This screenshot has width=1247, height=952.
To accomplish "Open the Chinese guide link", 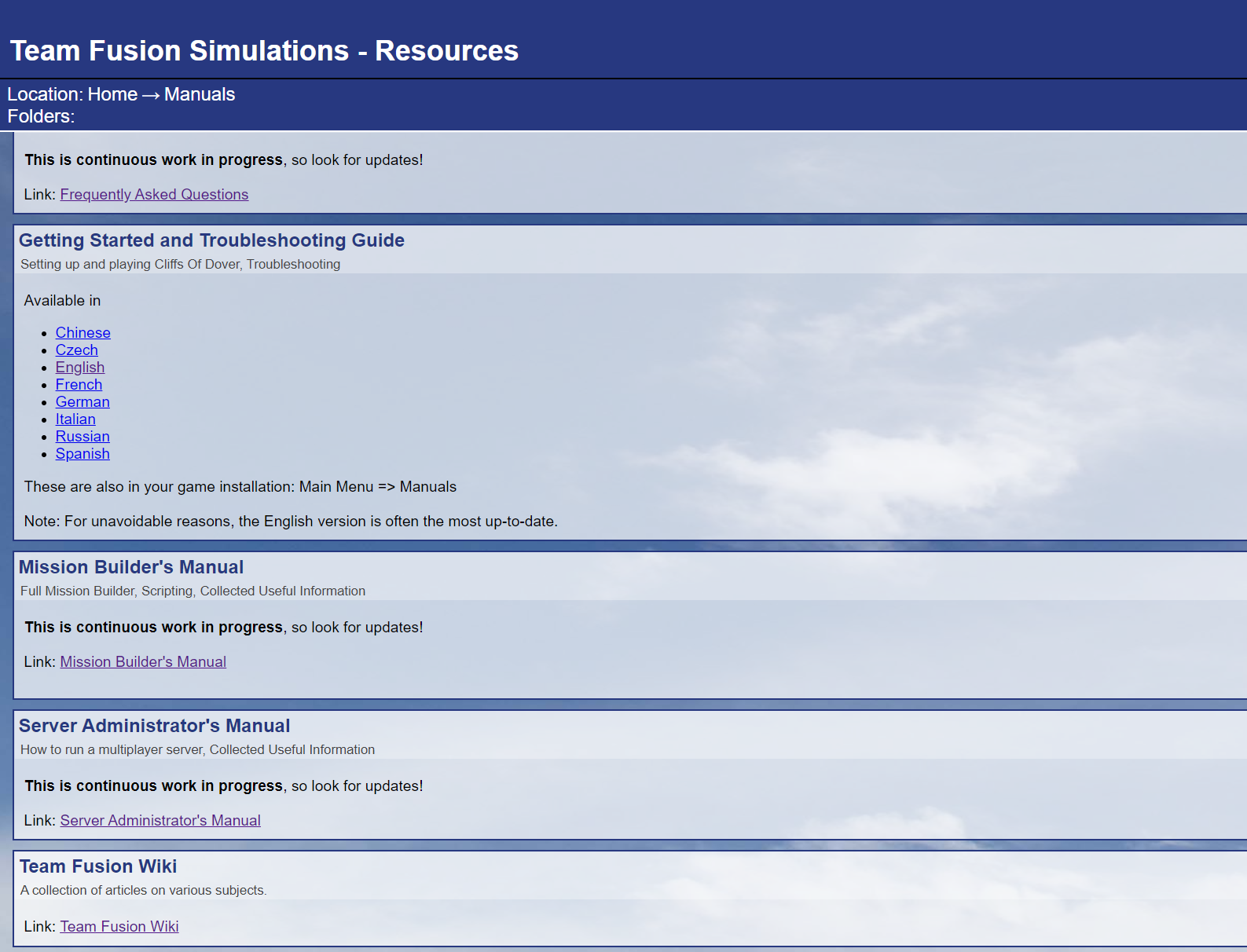I will [83, 332].
